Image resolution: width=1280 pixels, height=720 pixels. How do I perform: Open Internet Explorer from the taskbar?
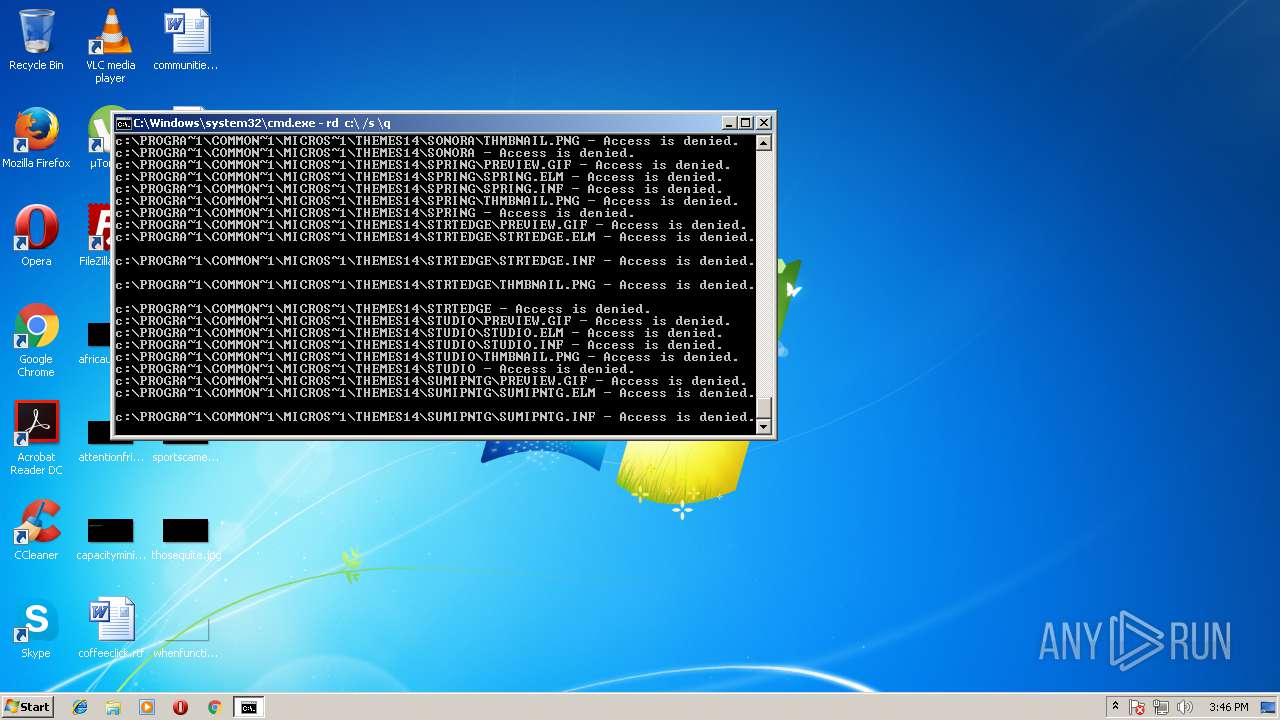coord(80,707)
